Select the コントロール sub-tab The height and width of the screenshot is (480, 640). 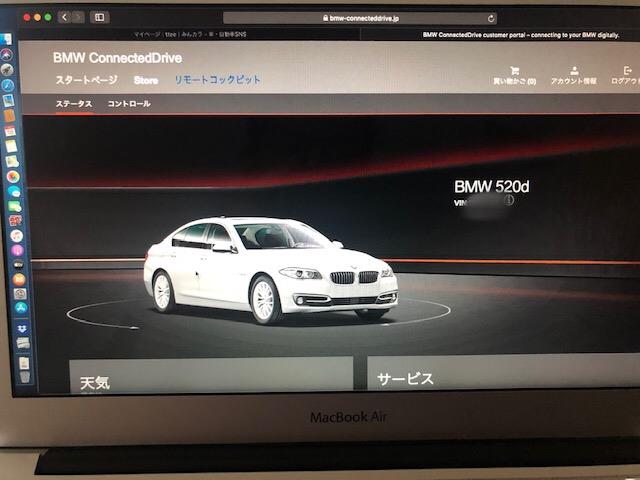[129, 104]
